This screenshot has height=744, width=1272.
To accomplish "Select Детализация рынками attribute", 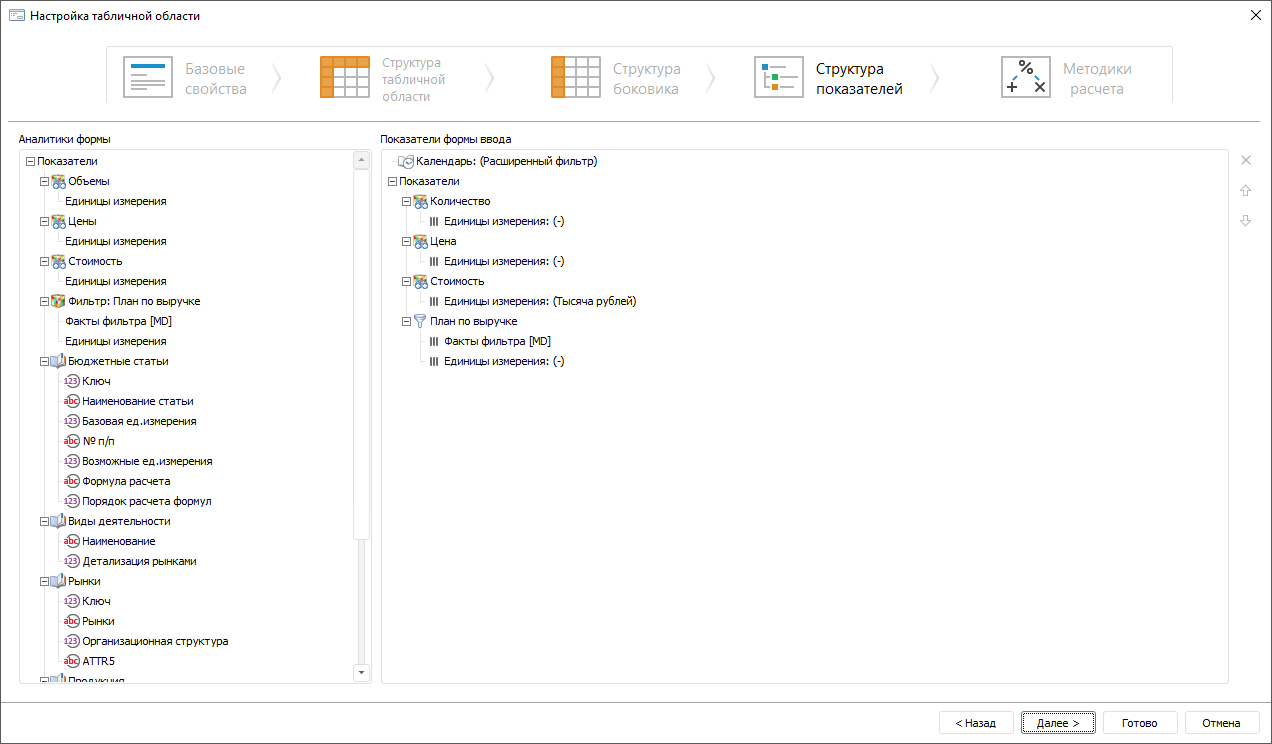I will pos(139,561).
